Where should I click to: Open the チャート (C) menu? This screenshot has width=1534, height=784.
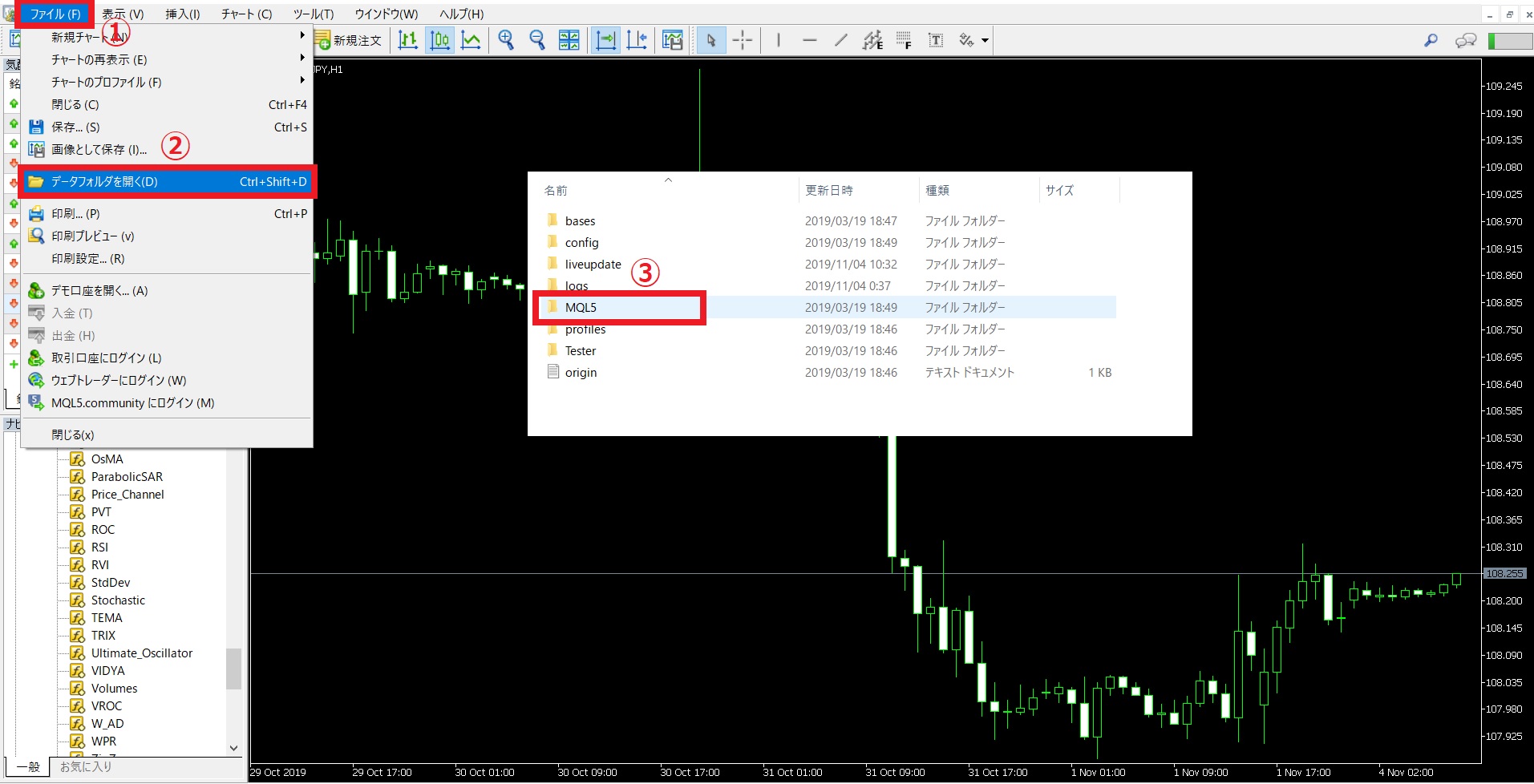tap(247, 14)
